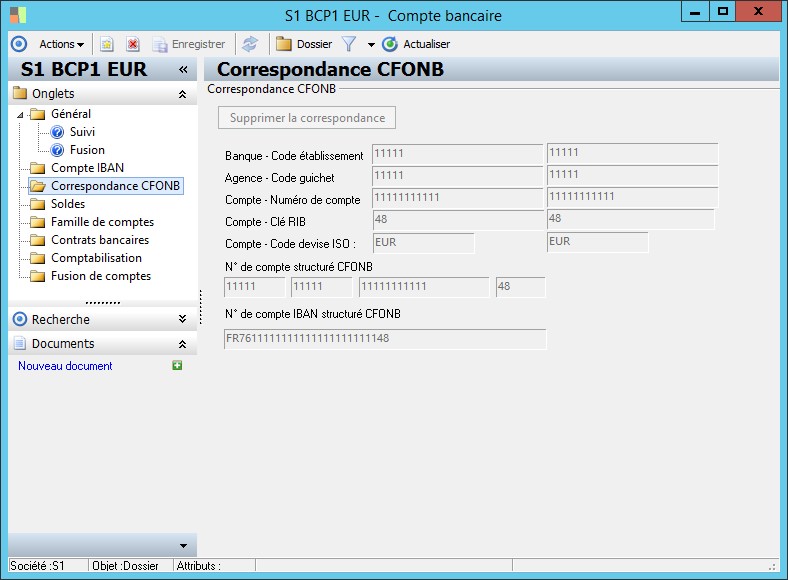Image resolution: width=788 pixels, height=580 pixels.
Task: Click the two-arrows sync toolbar icon
Action: [250, 44]
